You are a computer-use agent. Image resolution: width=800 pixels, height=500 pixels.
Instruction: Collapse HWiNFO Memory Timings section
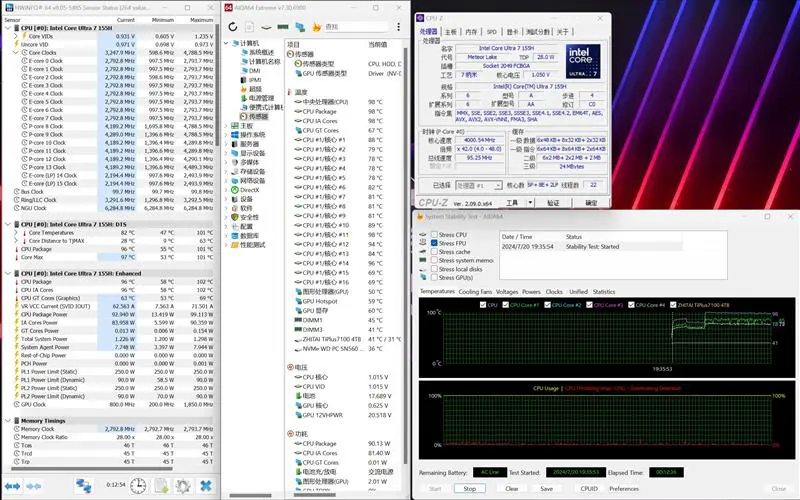tap(8, 421)
